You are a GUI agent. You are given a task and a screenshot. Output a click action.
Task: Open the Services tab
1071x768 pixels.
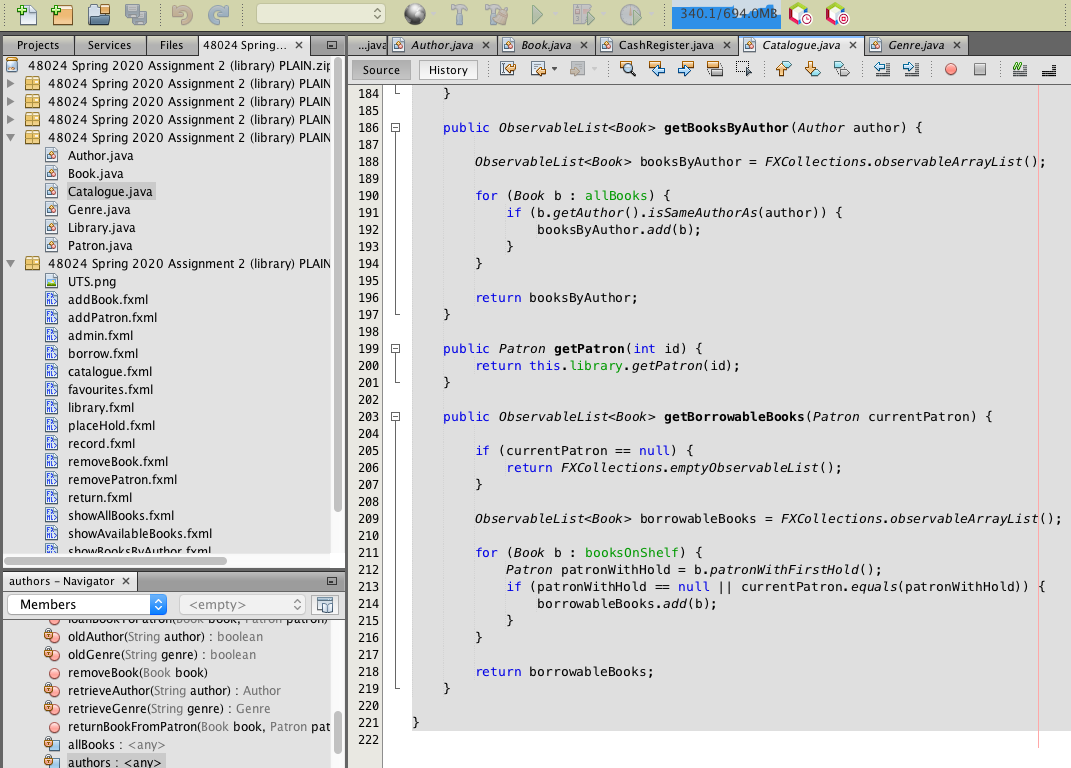pyautogui.click(x=110, y=44)
